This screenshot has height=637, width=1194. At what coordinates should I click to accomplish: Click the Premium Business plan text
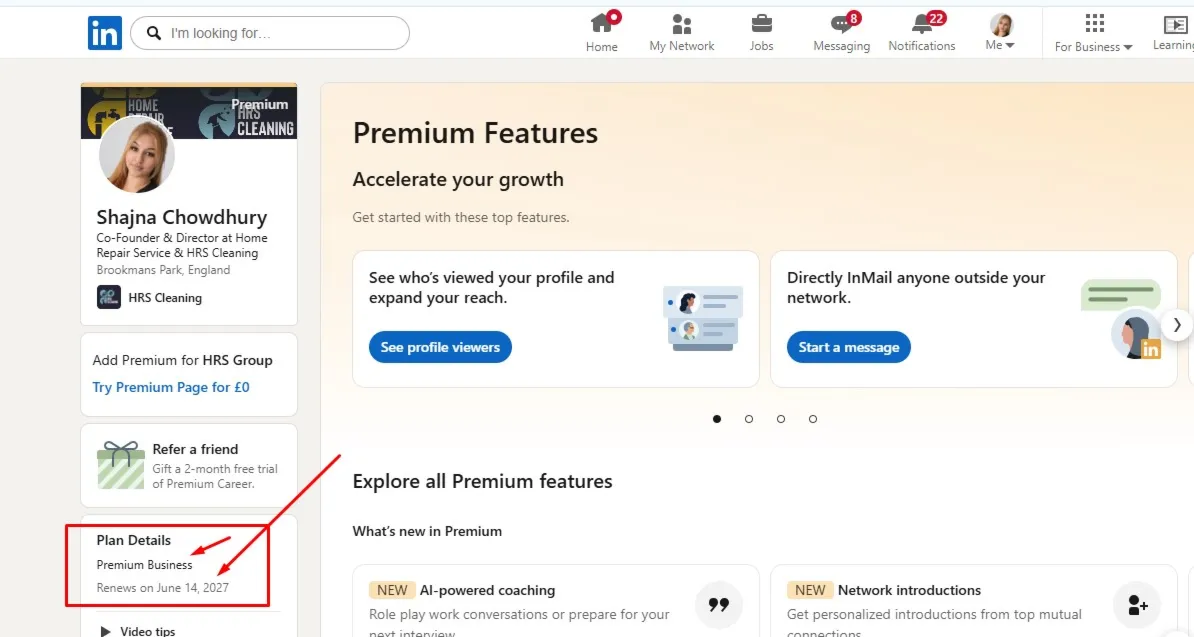pos(144,565)
